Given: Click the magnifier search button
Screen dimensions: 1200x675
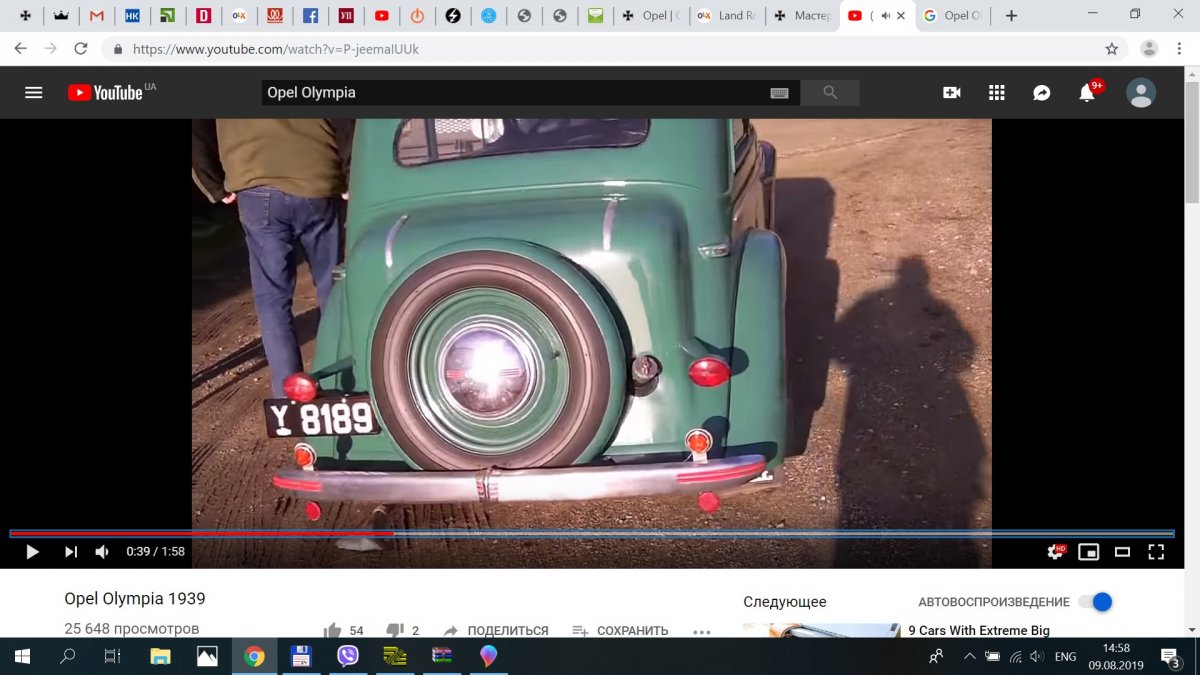Looking at the screenshot, I should click(830, 92).
